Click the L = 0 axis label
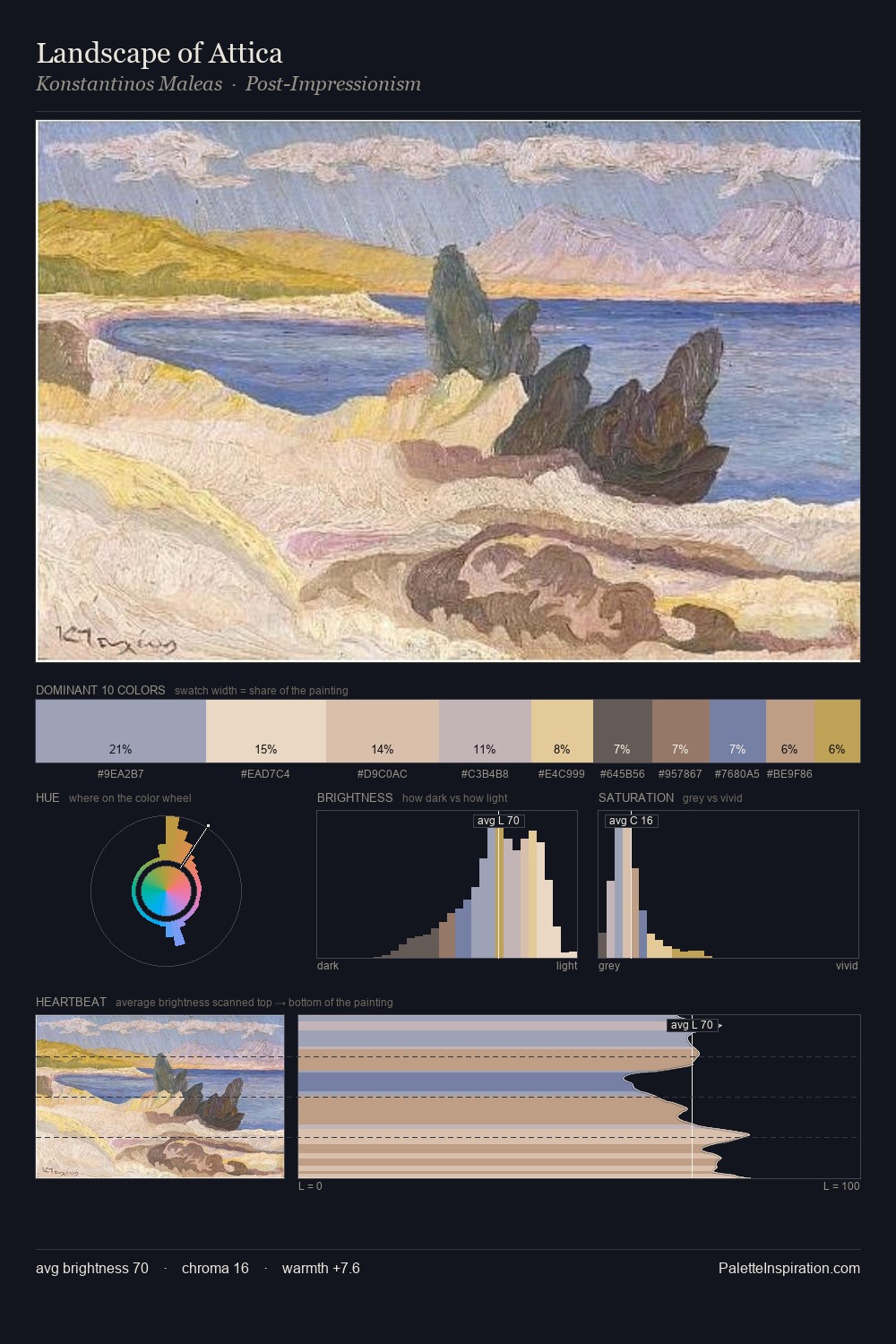The image size is (896, 1344). (x=310, y=1186)
